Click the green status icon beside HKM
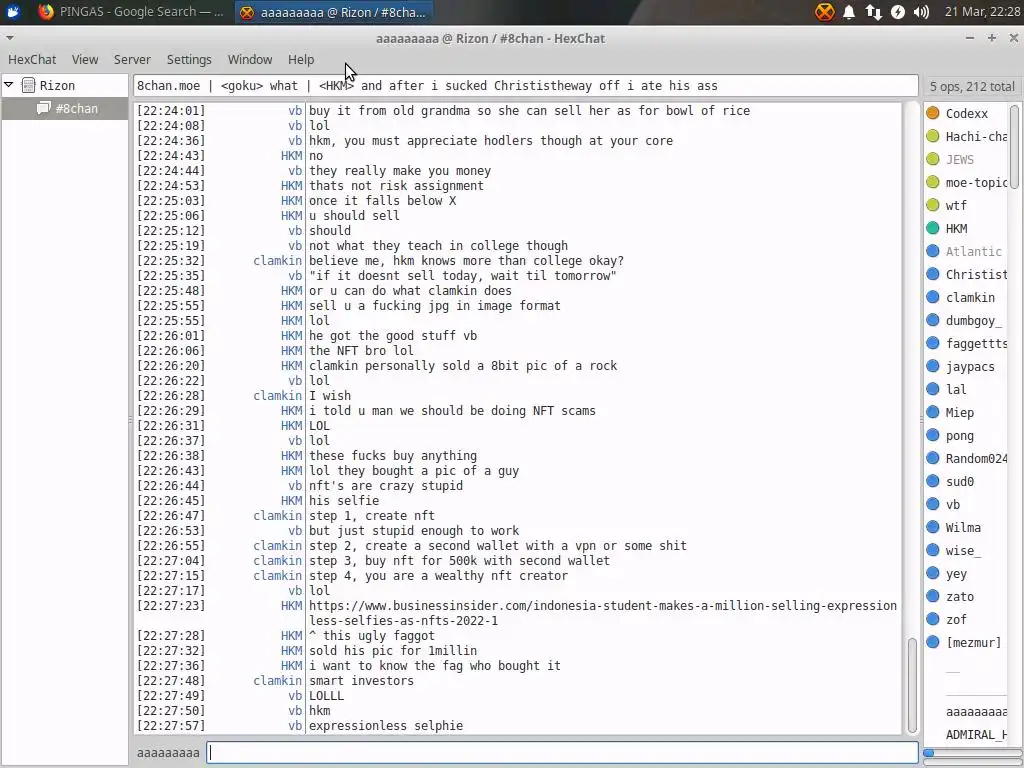 (933, 228)
